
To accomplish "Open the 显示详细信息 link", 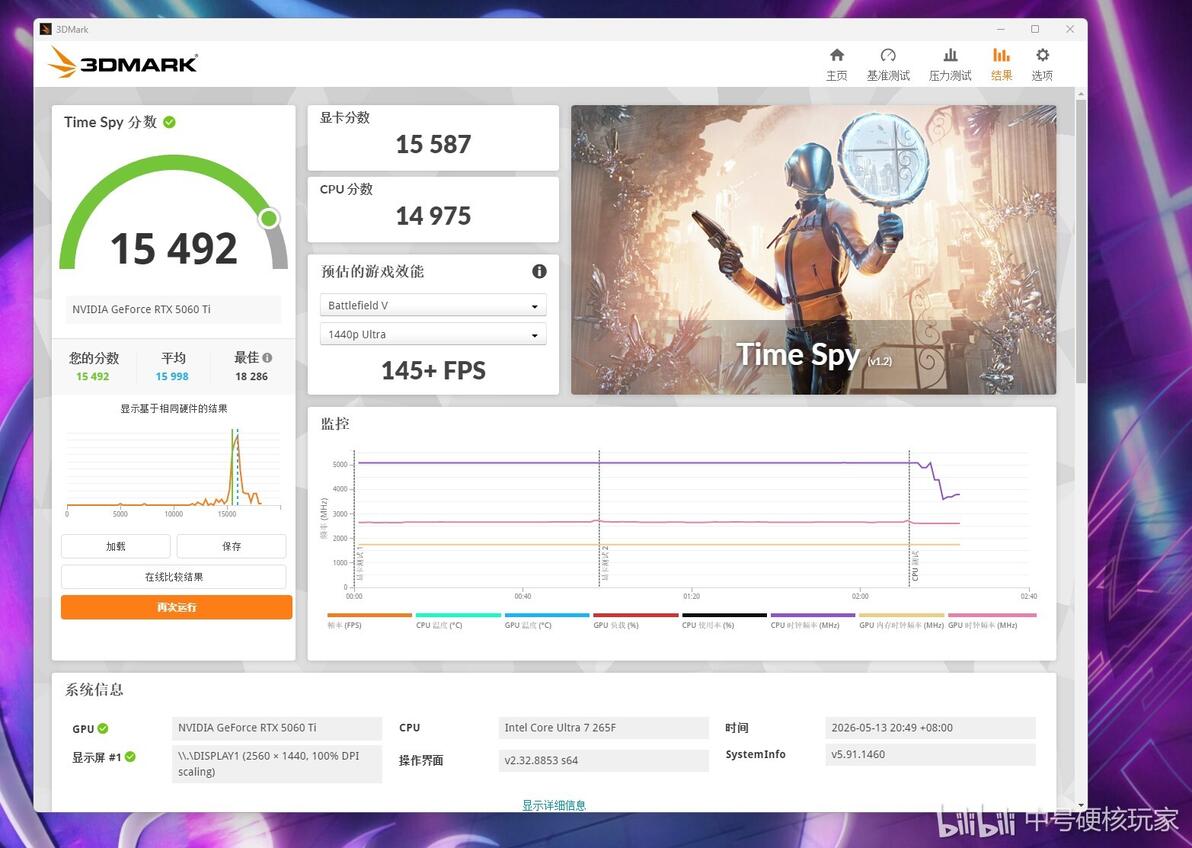I will pyautogui.click(x=553, y=805).
